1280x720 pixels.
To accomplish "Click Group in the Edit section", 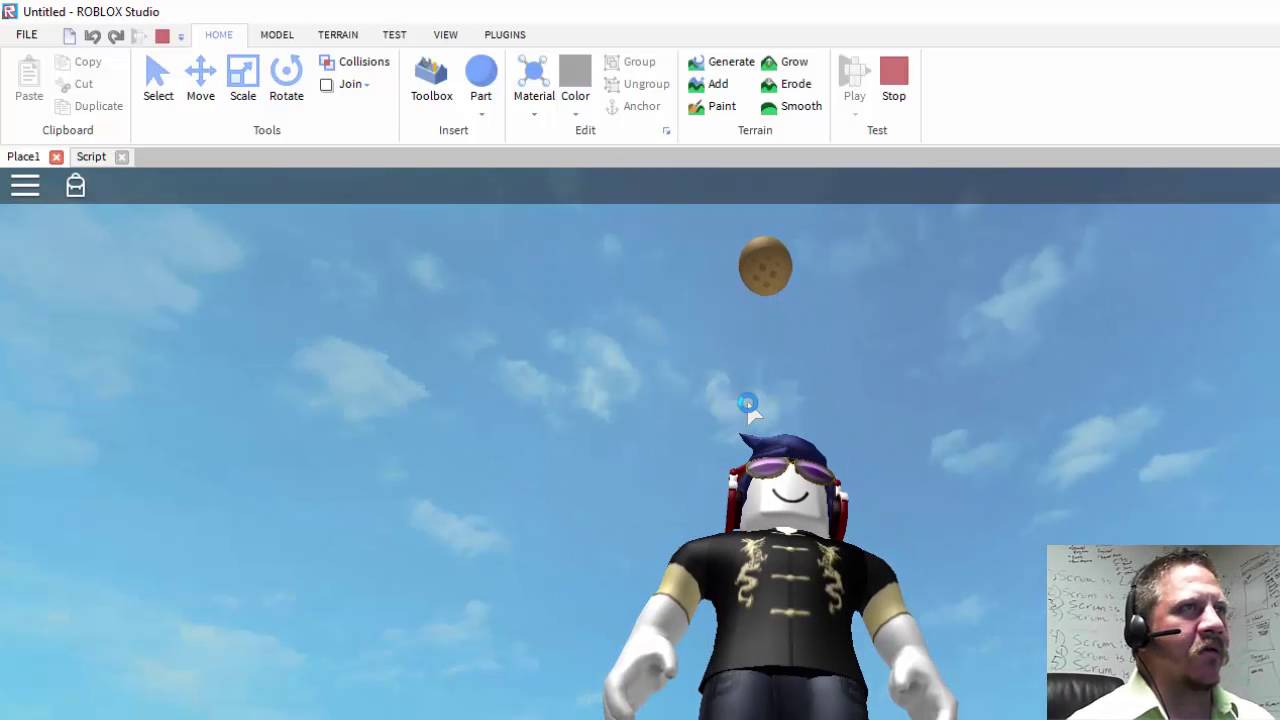I will (x=630, y=62).
